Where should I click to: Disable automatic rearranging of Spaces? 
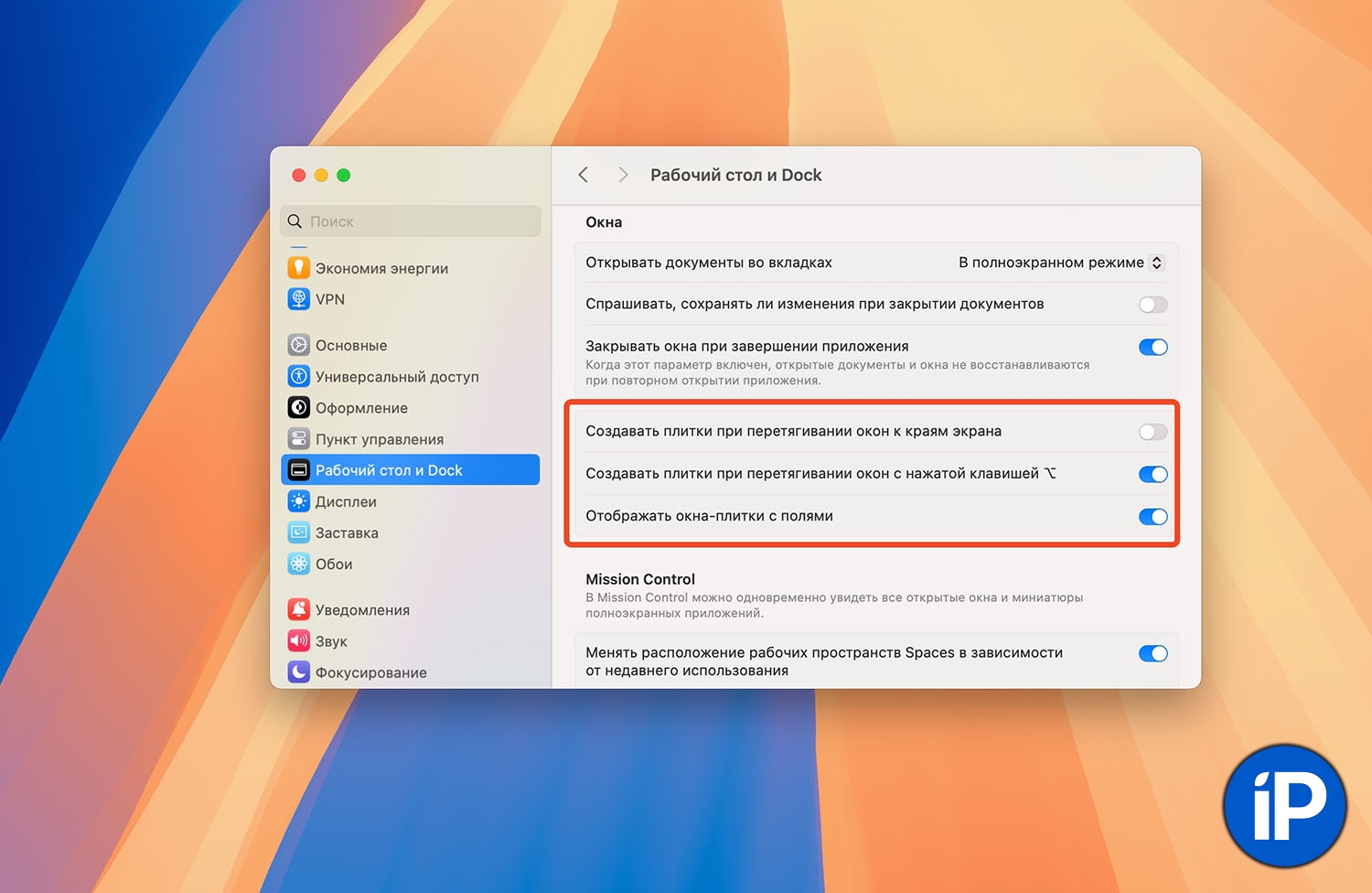point(1153,653)
